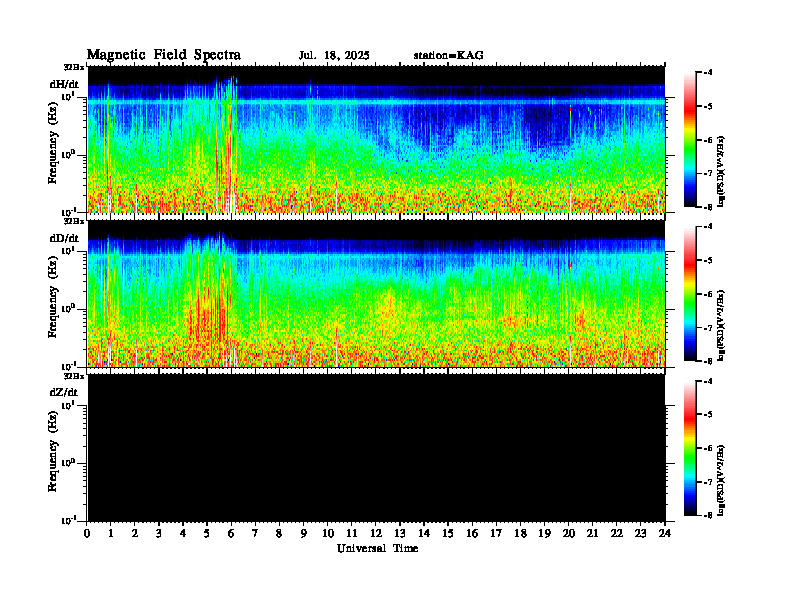Viewport: 792px width, 612px height.
Task: Click the blank black dZ/dt plot area
Action: tap(376, 447)
